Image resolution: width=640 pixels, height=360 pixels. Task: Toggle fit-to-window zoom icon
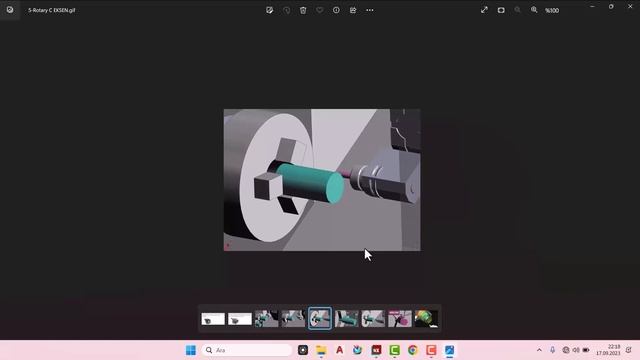point(501,10)
